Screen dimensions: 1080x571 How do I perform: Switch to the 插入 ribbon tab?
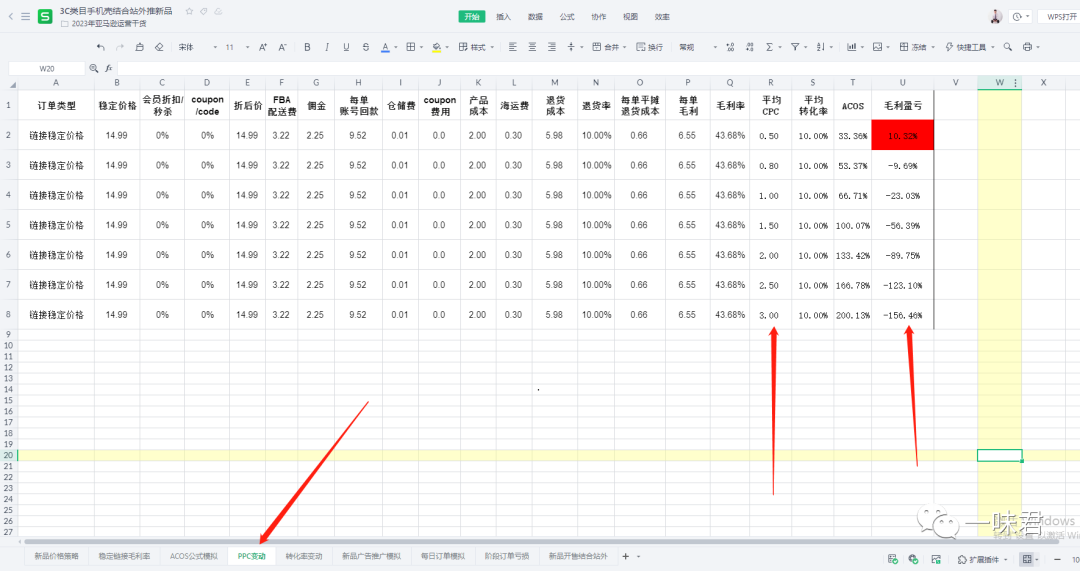[x=503, y=17]
